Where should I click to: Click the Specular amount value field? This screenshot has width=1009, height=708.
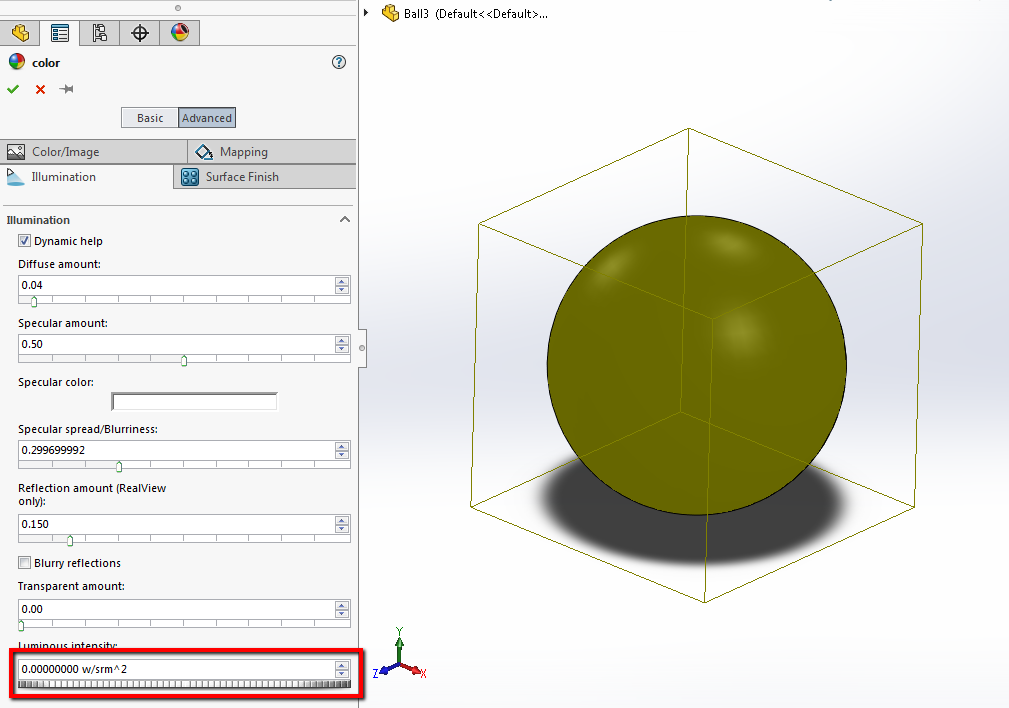tap(176, 344)
